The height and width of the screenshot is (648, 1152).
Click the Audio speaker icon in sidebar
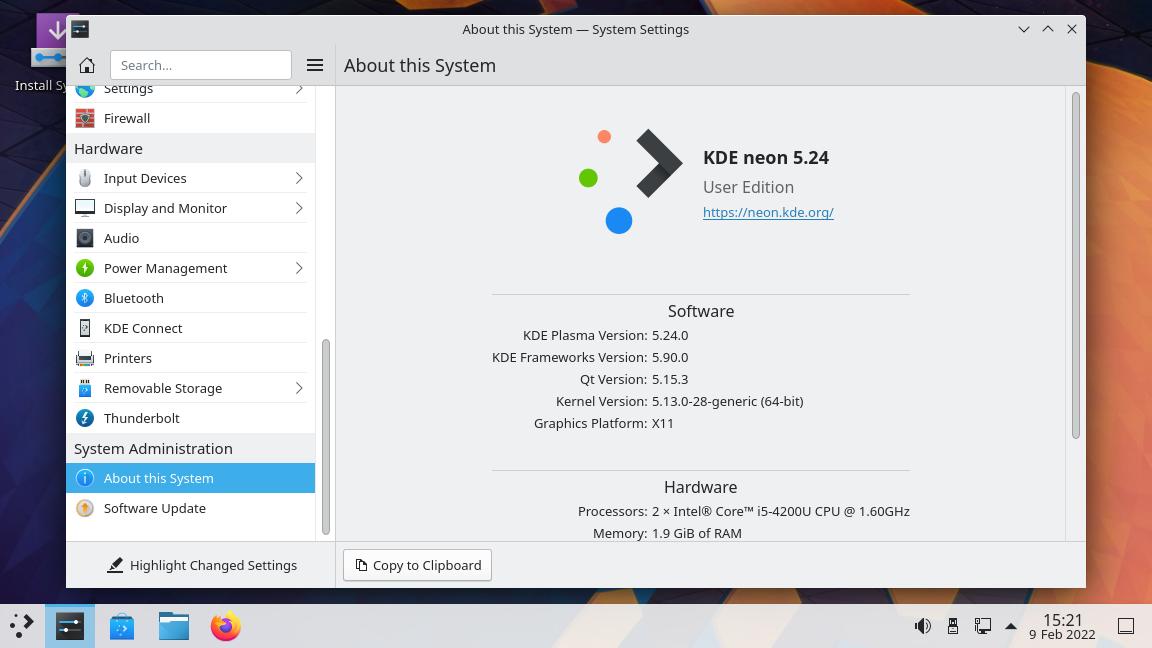coord(85,238)
